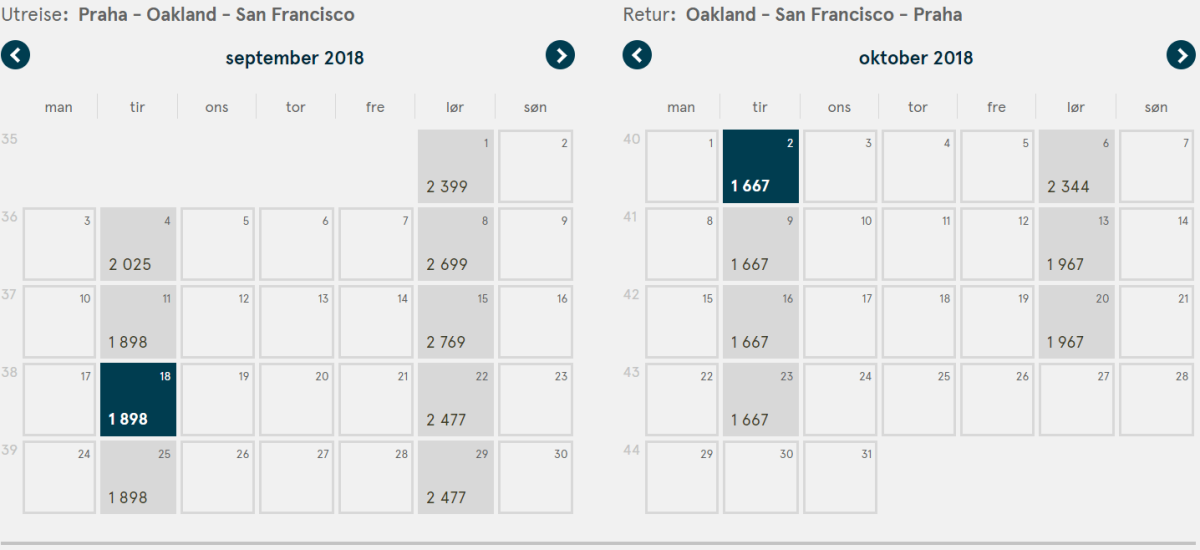Pick October 6 return fare 2 344
This screenshot has width=1200, height=550.
coord(1076,166)
